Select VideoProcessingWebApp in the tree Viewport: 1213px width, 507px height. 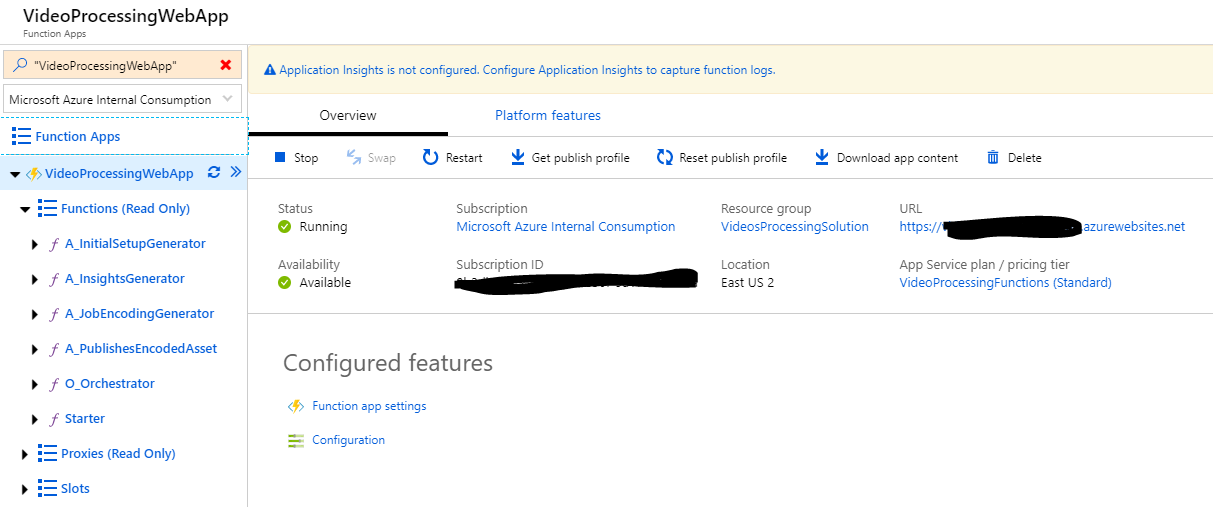click(x=119, y=174)
